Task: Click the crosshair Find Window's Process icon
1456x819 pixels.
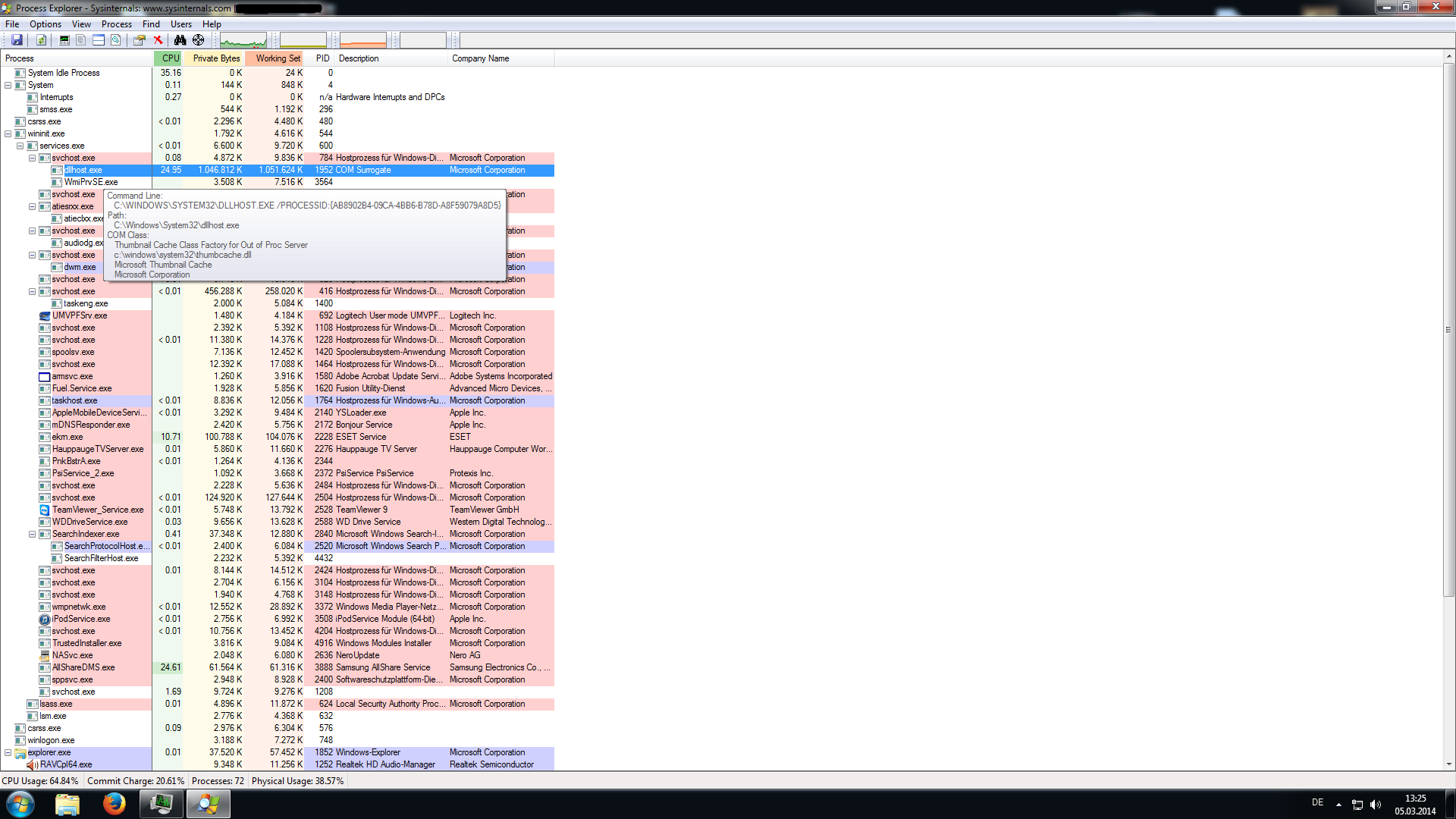Action: click(199, 40)
